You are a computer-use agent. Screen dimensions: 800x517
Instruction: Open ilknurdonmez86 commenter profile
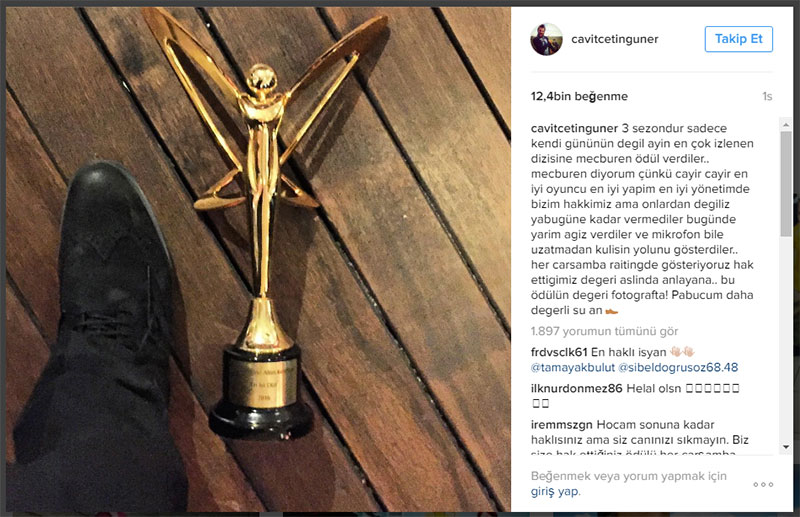click(x=577, y=388)
